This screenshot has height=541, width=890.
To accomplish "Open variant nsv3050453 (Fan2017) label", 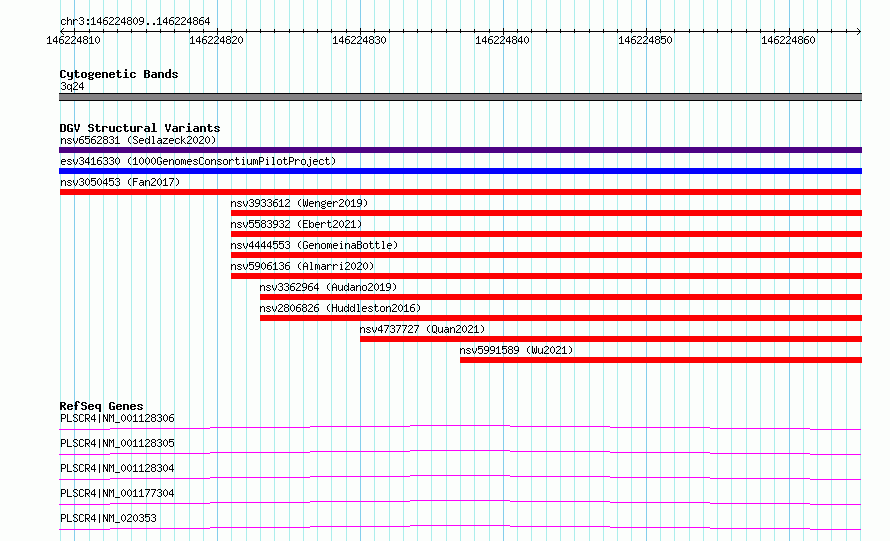I will pos(120,182).
